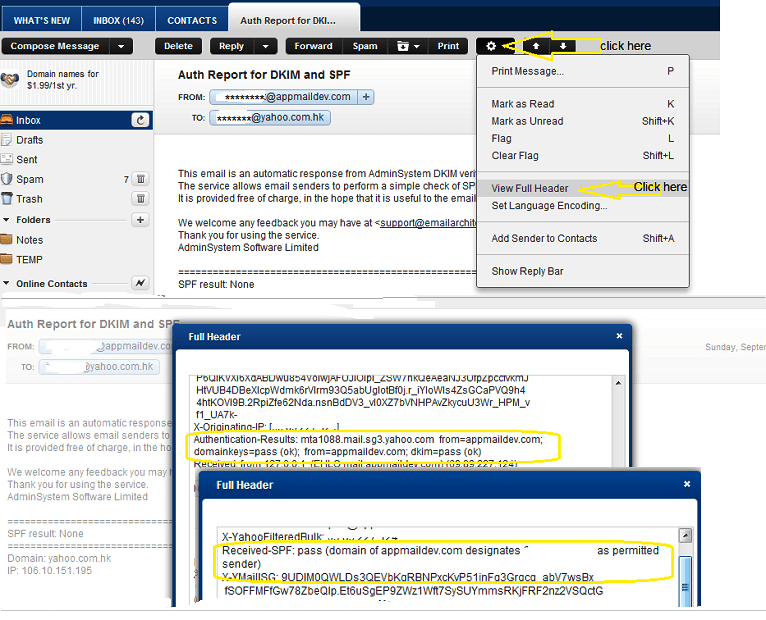Click the Trash bin icon in sidebar

coord(6,198)
